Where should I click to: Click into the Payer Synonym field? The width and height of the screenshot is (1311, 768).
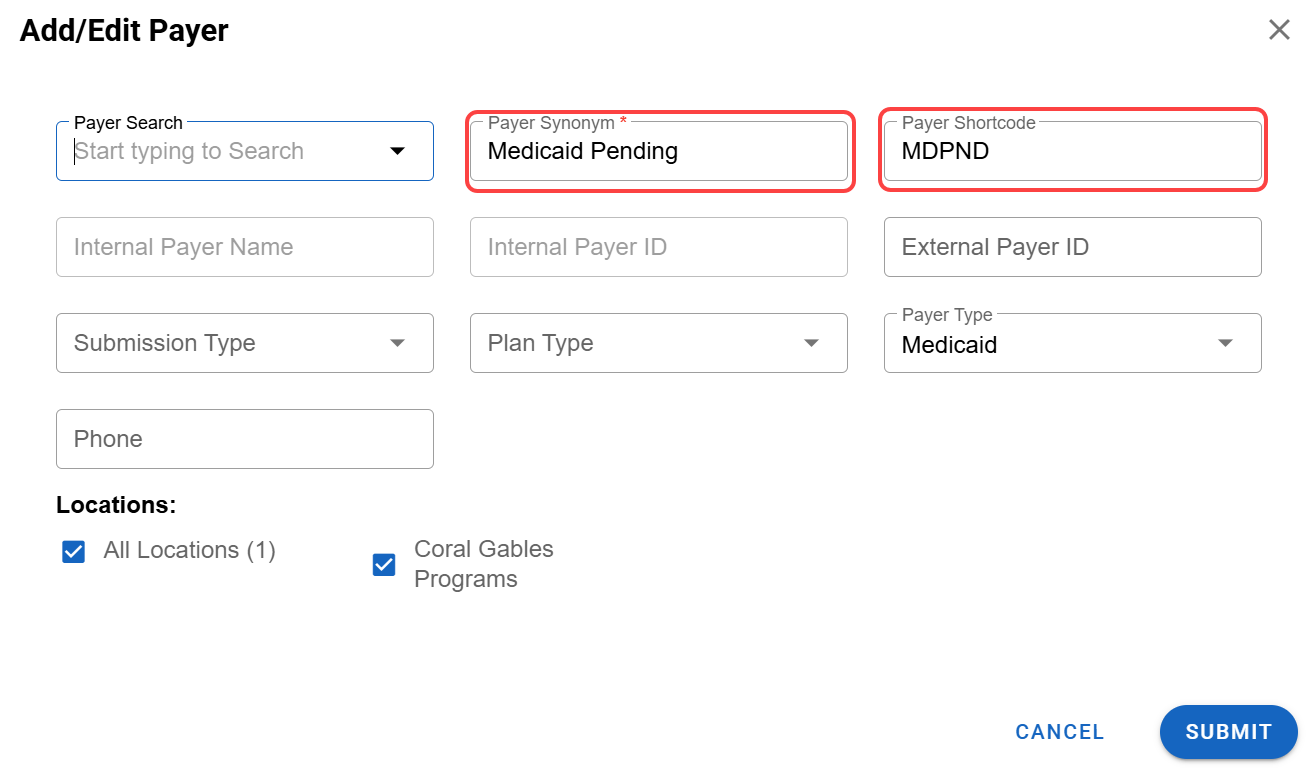coord(659,151)
